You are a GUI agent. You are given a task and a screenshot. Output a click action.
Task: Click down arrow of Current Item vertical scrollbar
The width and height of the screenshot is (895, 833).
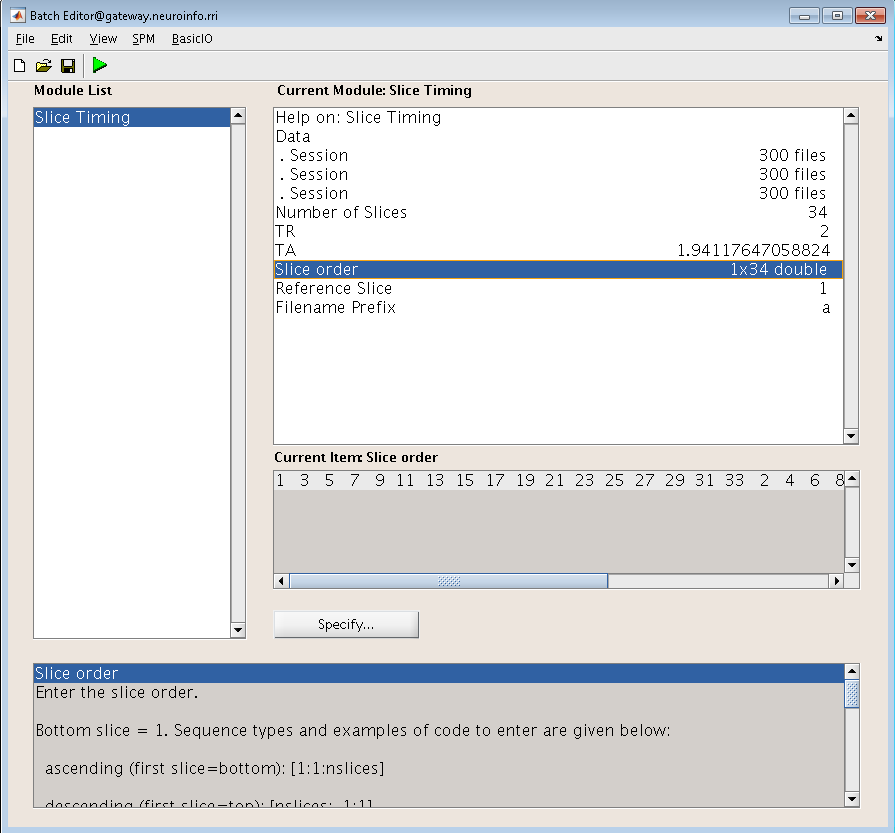(x=852, y=565)
